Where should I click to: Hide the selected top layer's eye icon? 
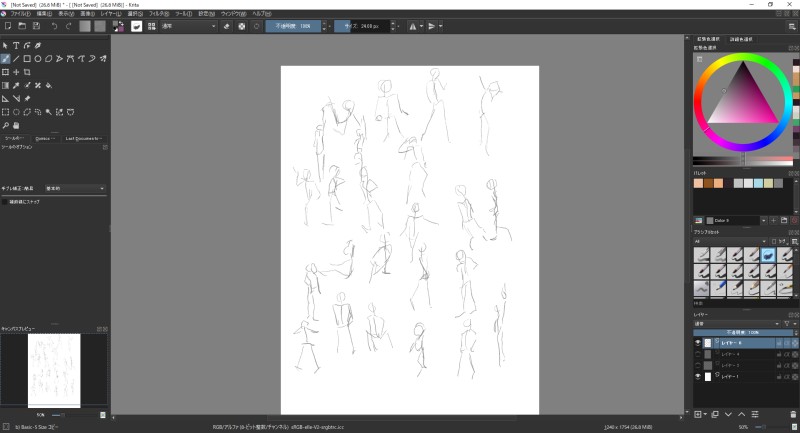click(698, 343)
